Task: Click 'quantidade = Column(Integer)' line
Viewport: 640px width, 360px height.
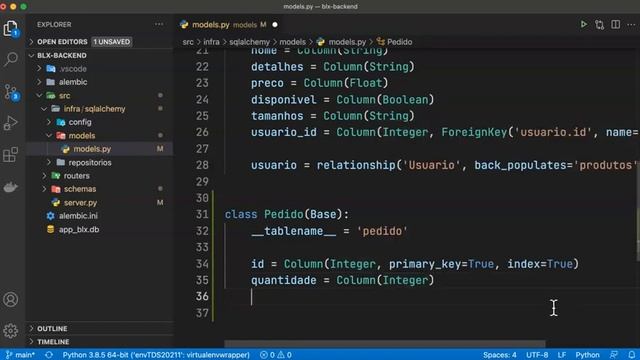Action: pyautogui.click(x=342, y=280)
